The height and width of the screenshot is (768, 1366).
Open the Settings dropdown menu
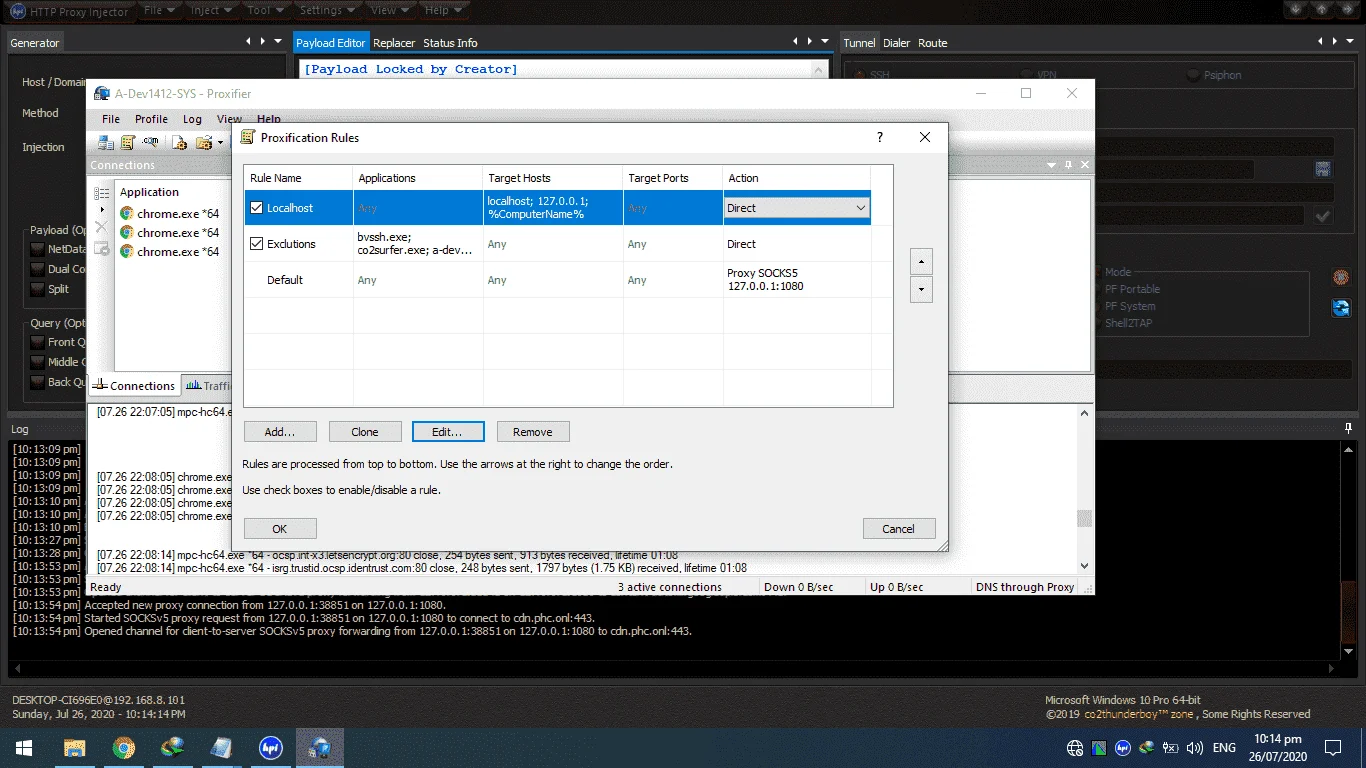328,10
